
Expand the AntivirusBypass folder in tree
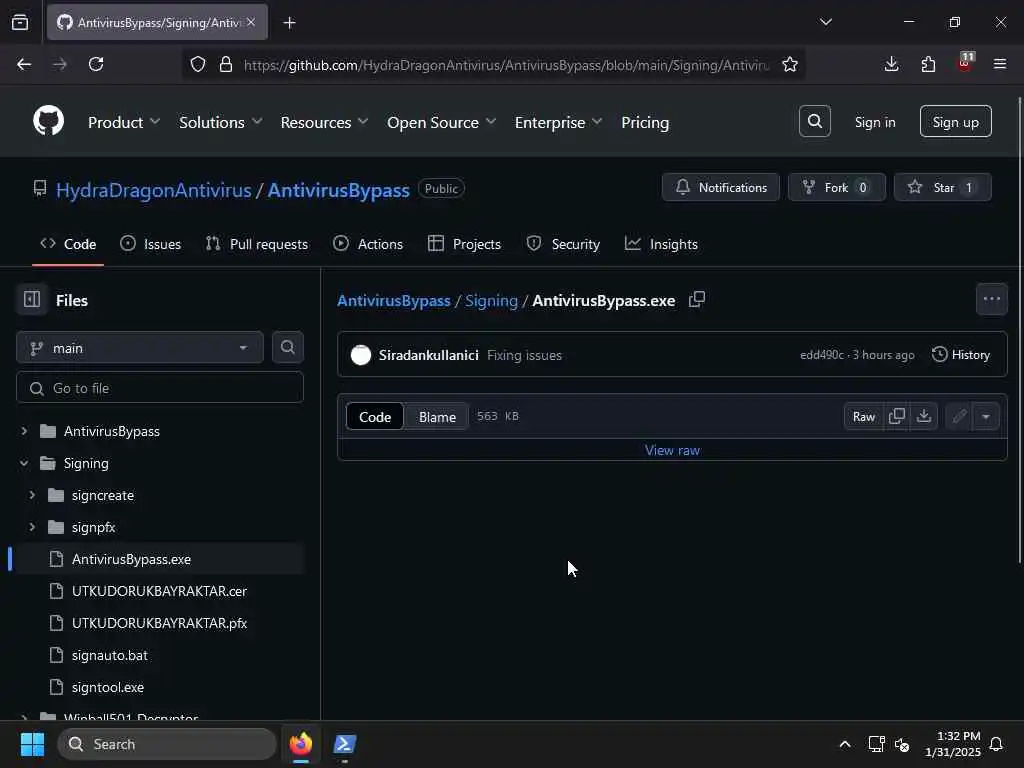click(x=24, y=431)
